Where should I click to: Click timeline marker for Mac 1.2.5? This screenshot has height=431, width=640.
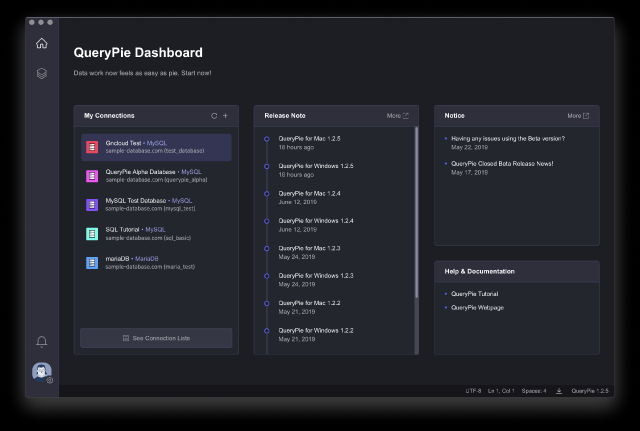[x=267, y=139]
